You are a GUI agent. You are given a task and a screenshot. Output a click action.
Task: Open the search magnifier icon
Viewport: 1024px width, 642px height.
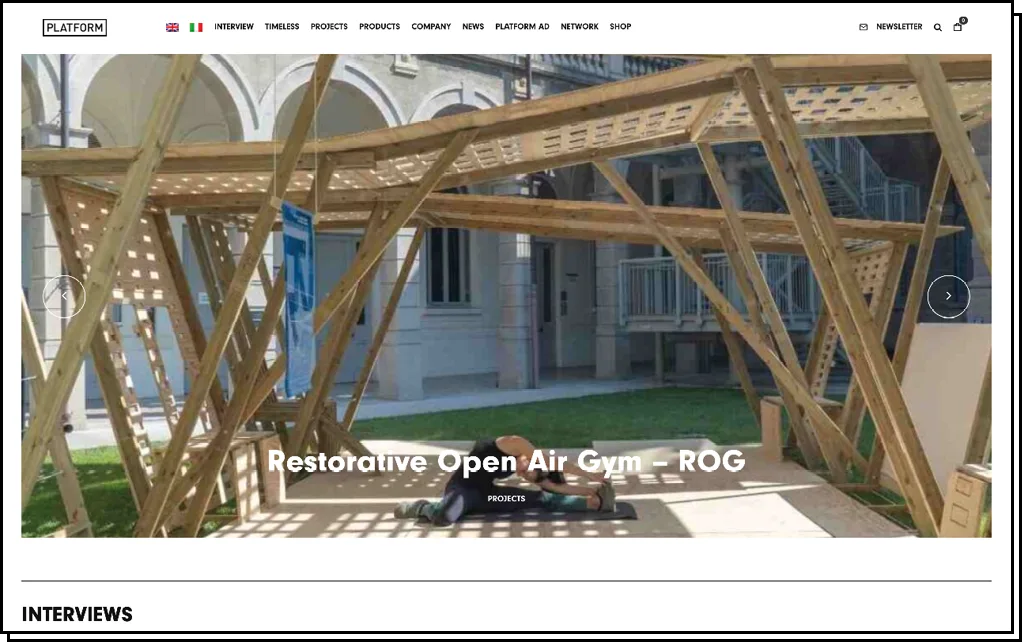coord(938,27)
